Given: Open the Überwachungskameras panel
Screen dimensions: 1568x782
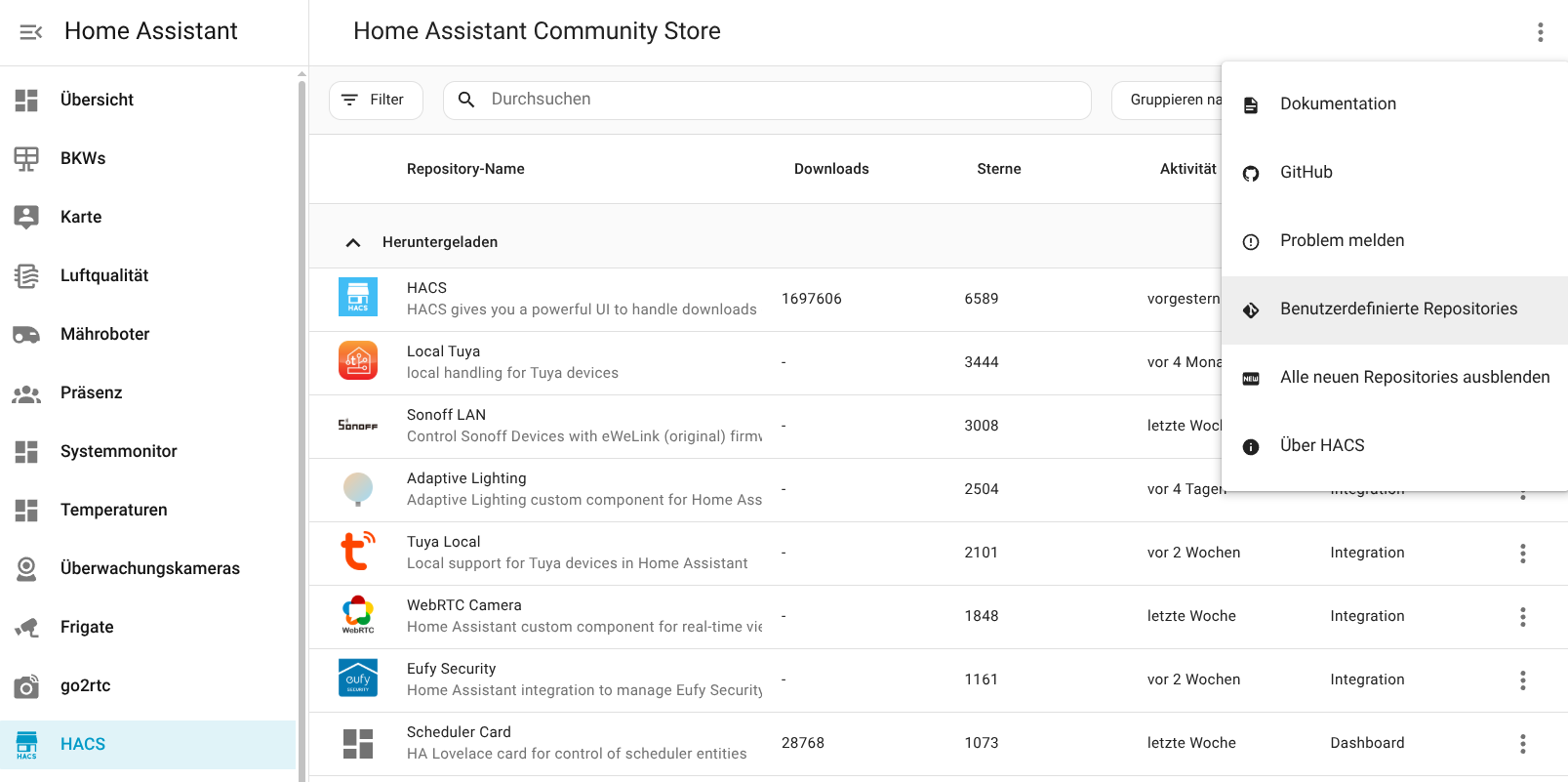Looking at the screenshot, I should click(x=148, y=568).
